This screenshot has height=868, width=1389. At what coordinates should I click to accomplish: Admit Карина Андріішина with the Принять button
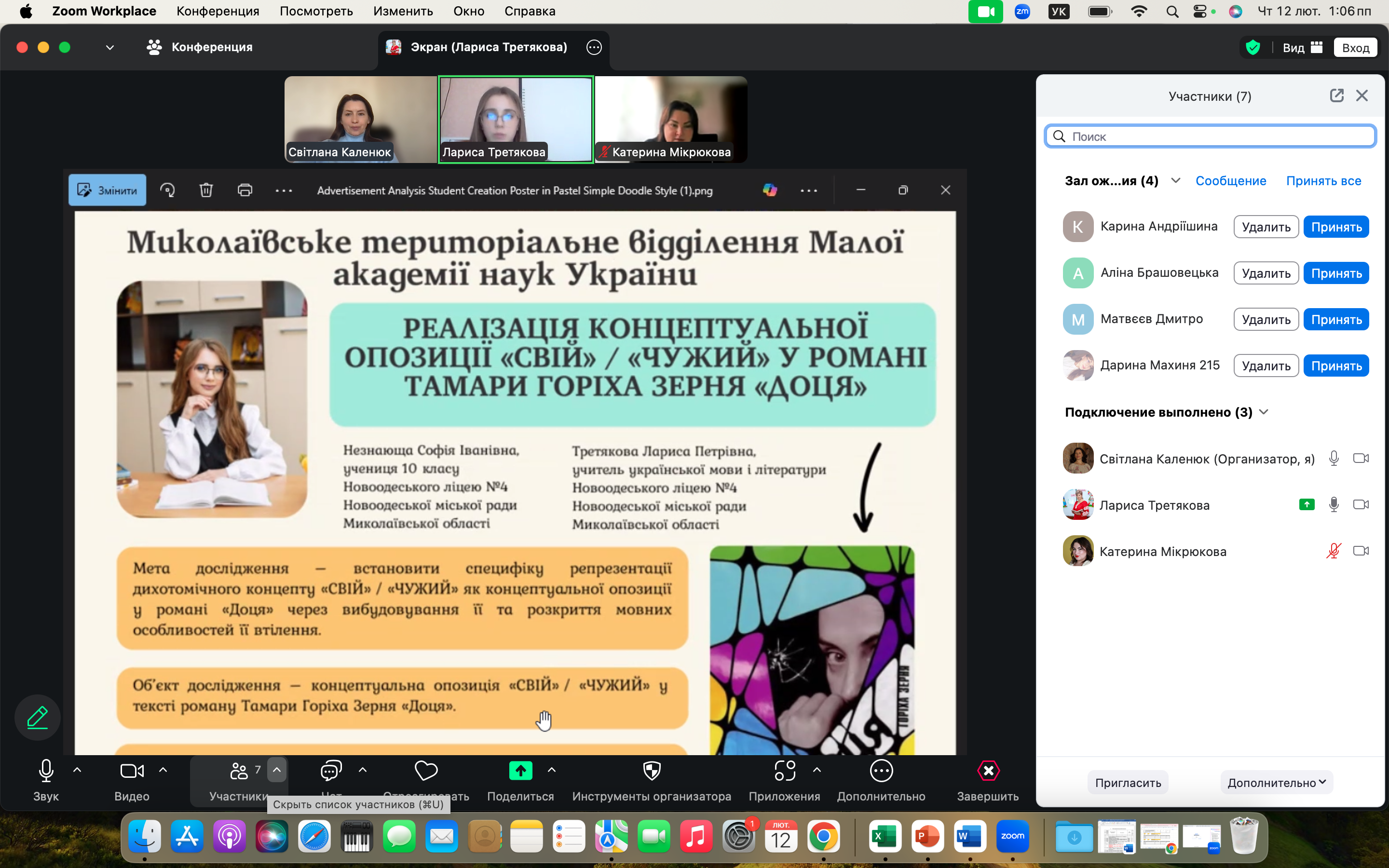[x=1335, y=227]
